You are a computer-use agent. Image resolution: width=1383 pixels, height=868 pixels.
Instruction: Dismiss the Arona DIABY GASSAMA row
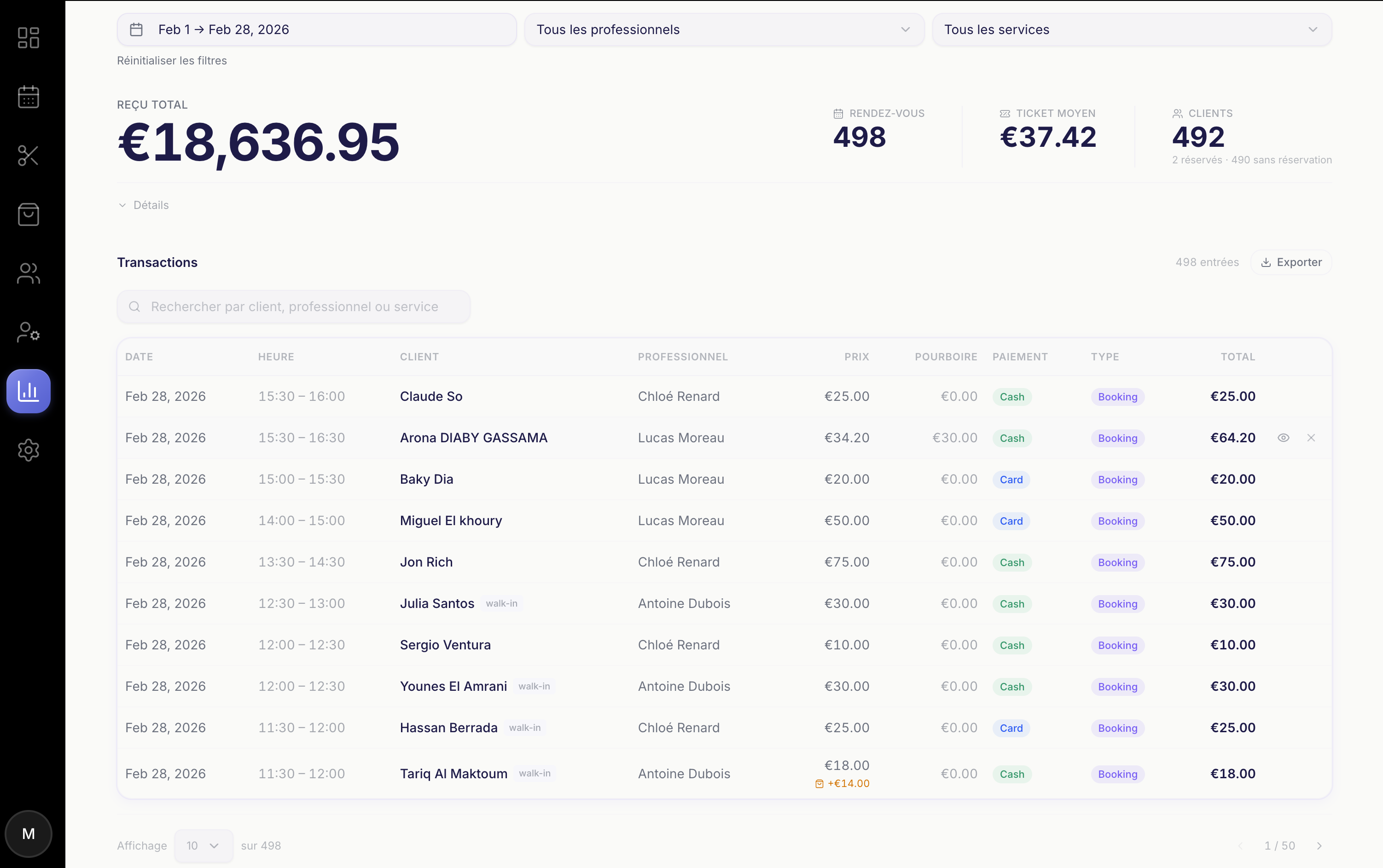pyautogui.click(x=1311, y=437)
